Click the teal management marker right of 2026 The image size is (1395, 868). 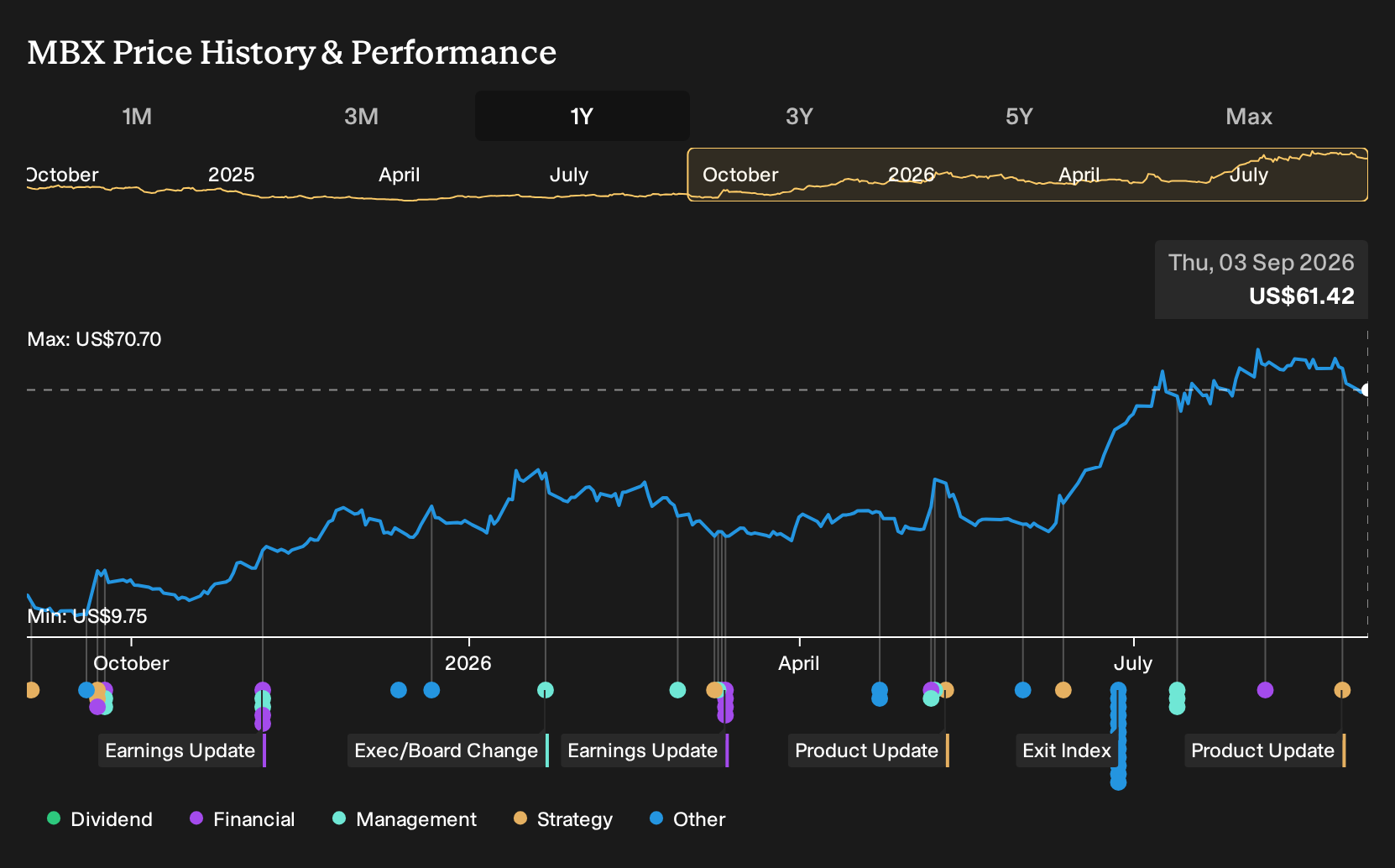545,690
